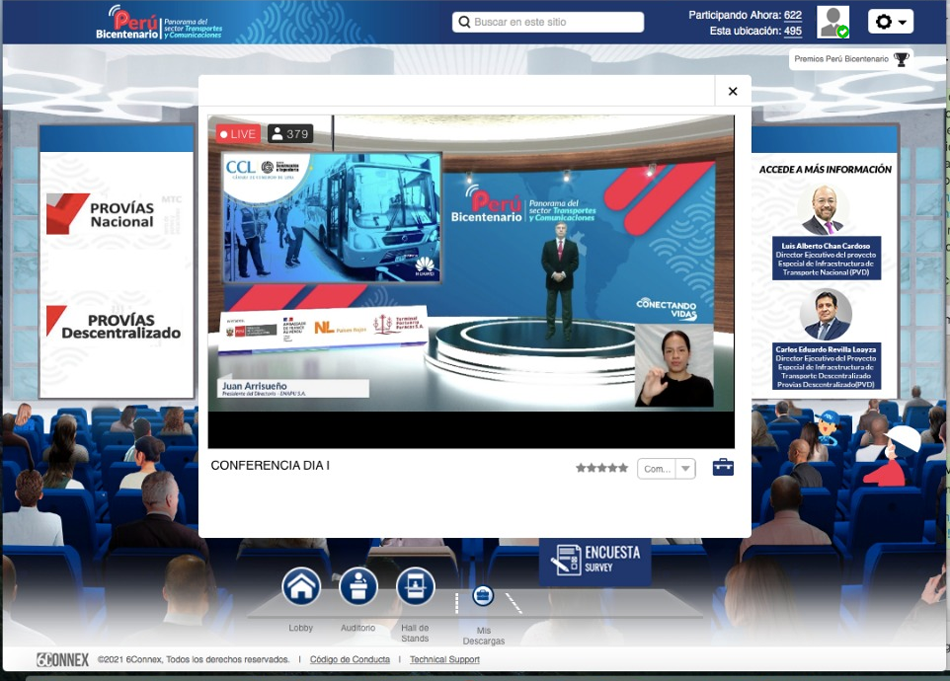Screen dimensions: 950x681
Task: Rate the conference with five stars
Action: point(602,468)
